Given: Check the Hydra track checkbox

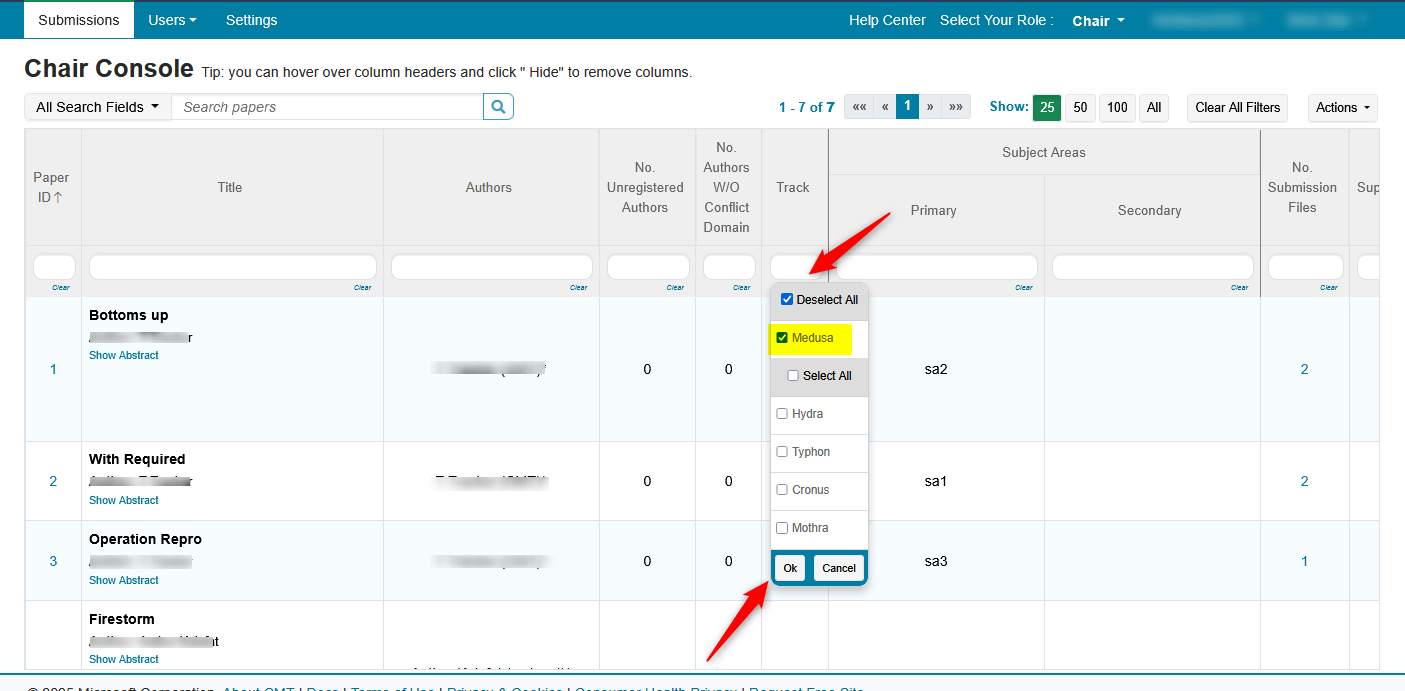Looking at the screenshot, I should [782, 414].
